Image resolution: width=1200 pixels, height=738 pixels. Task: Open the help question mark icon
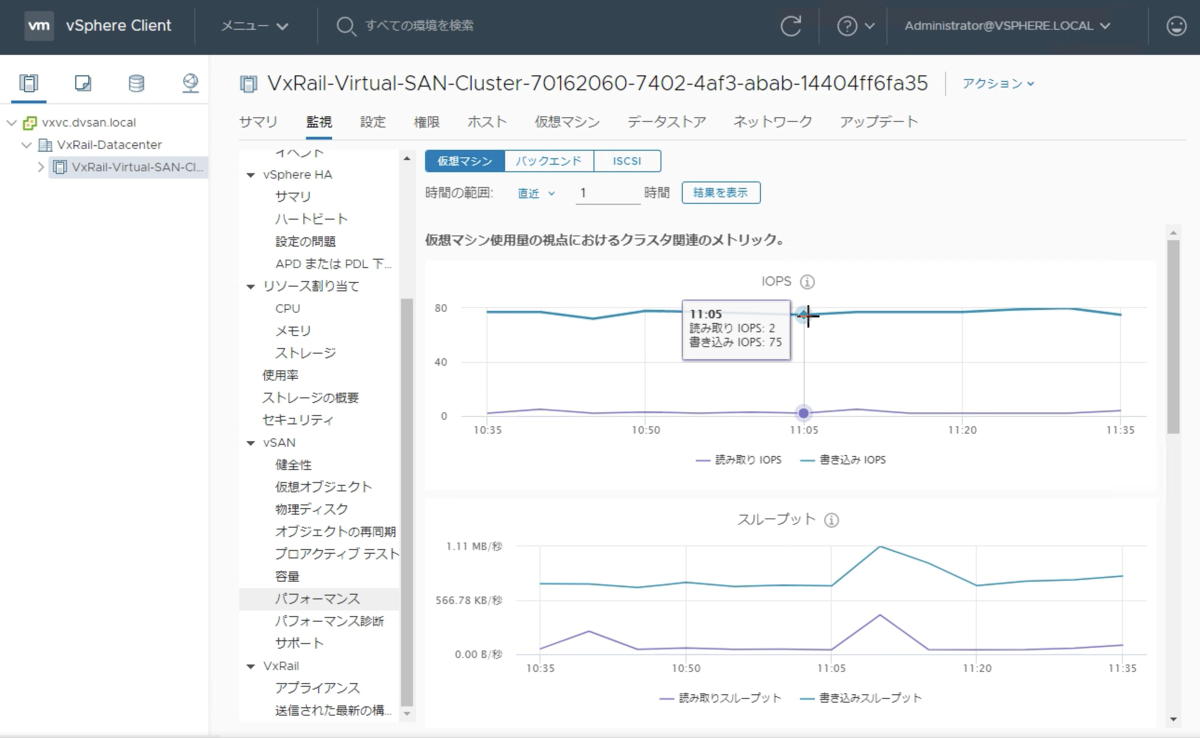coord(847,26)
